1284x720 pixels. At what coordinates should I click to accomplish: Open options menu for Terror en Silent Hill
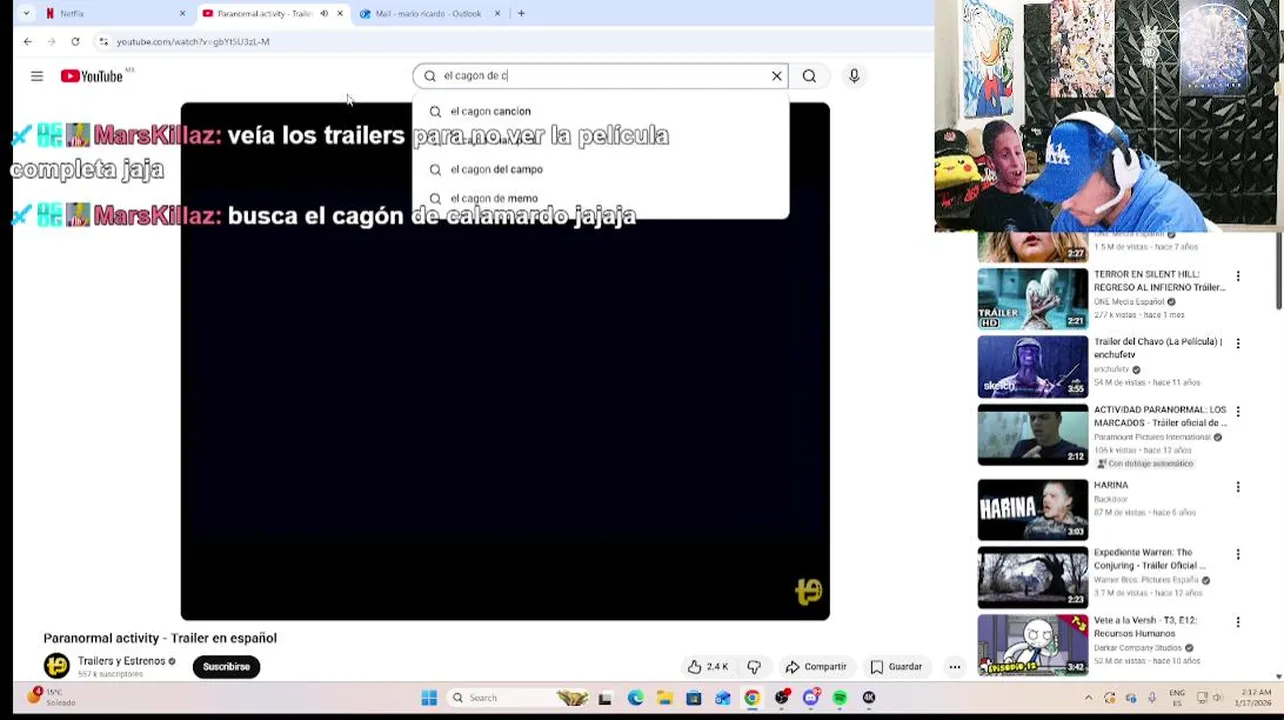click(1238, 276)
